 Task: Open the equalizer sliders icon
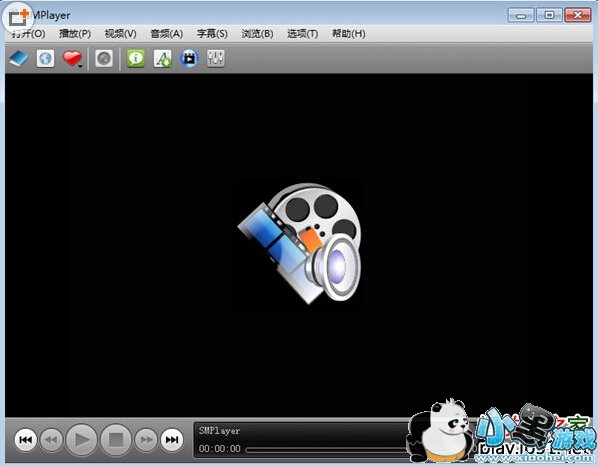pos(215,59)
